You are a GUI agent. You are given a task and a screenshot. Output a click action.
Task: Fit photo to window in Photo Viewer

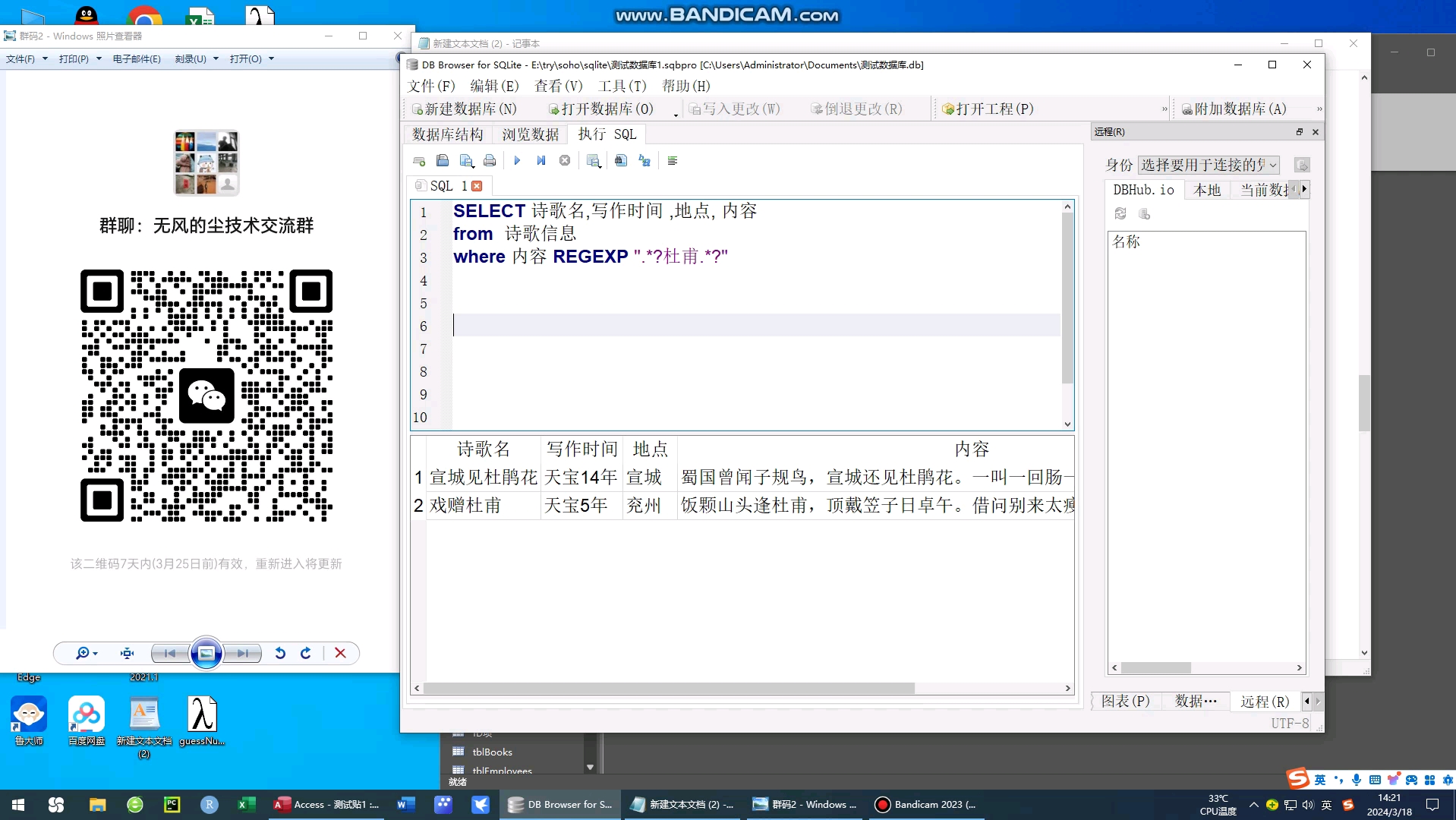click(127, 653)
